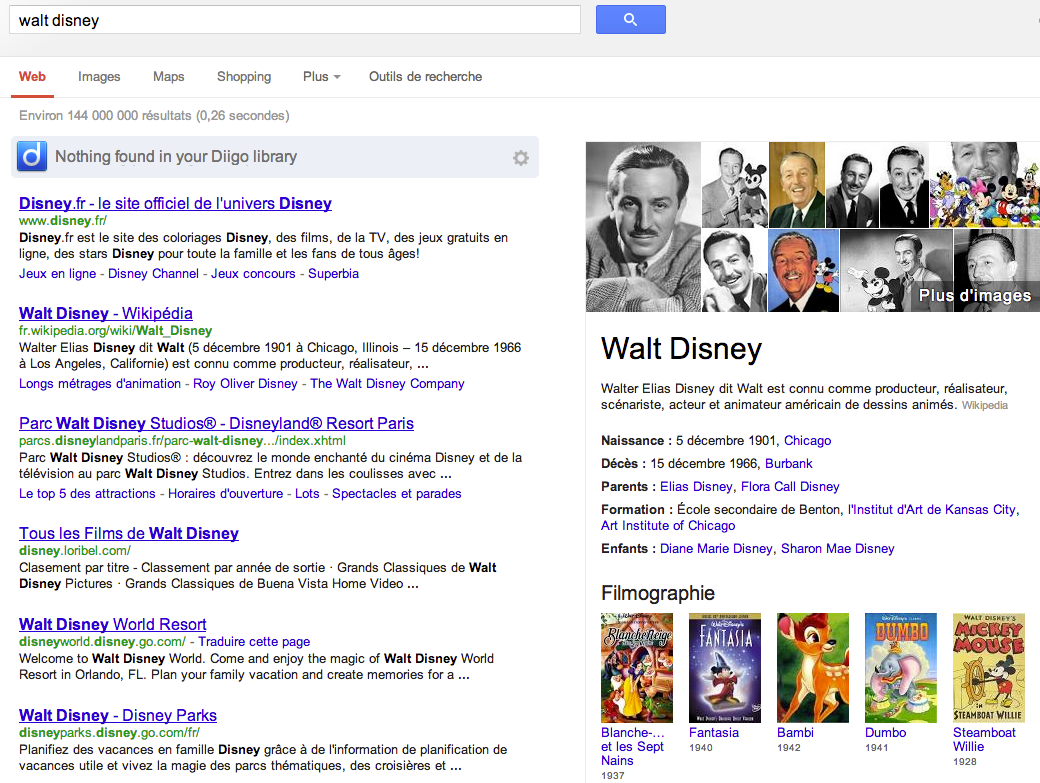1040x783 pixels.
Task: Open the Blanche-Neige movie poster
Action: point(637,668)
